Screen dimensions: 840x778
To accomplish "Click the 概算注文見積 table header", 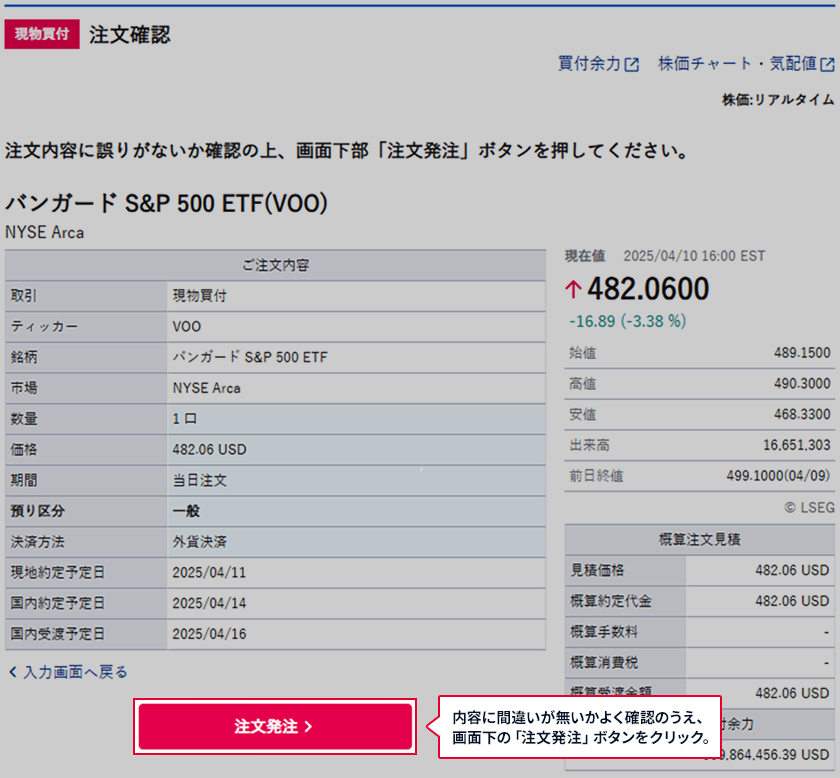I will coord(700,540).
